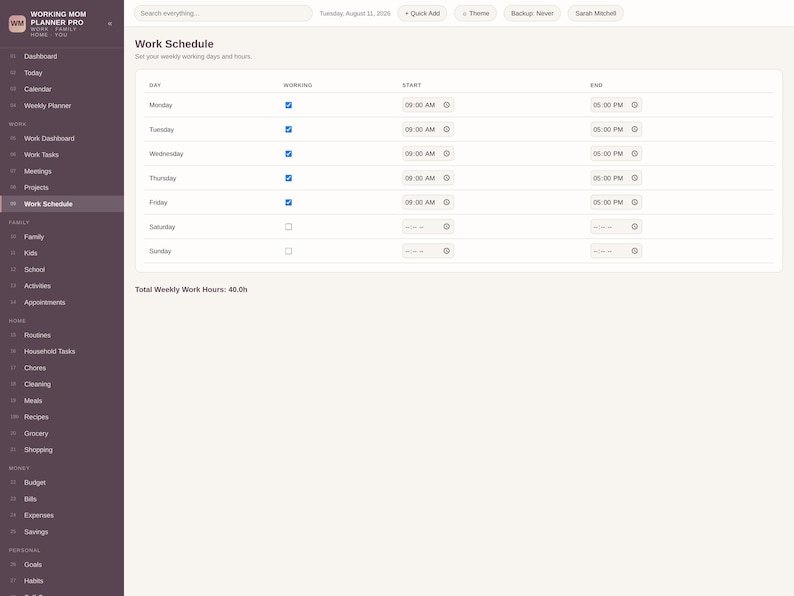Open Household Tasks
The image size is (794, 596).
click(62, 351)
